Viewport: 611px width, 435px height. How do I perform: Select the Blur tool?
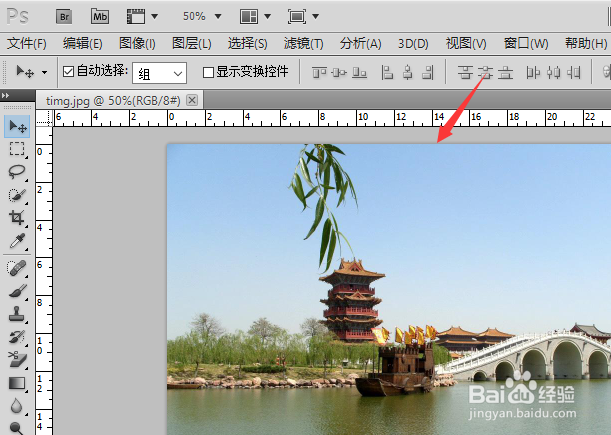coord(17,406)
